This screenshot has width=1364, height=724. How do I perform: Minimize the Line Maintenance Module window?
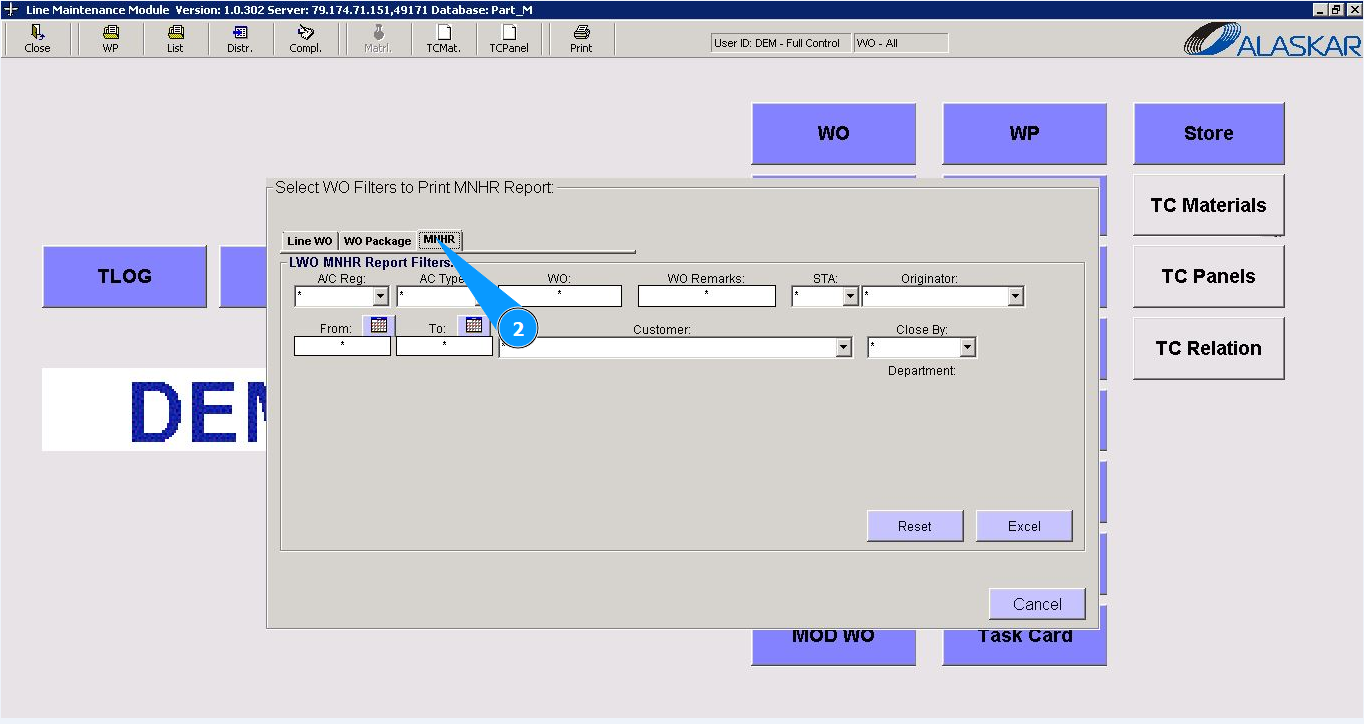[x=1322, y=9]
